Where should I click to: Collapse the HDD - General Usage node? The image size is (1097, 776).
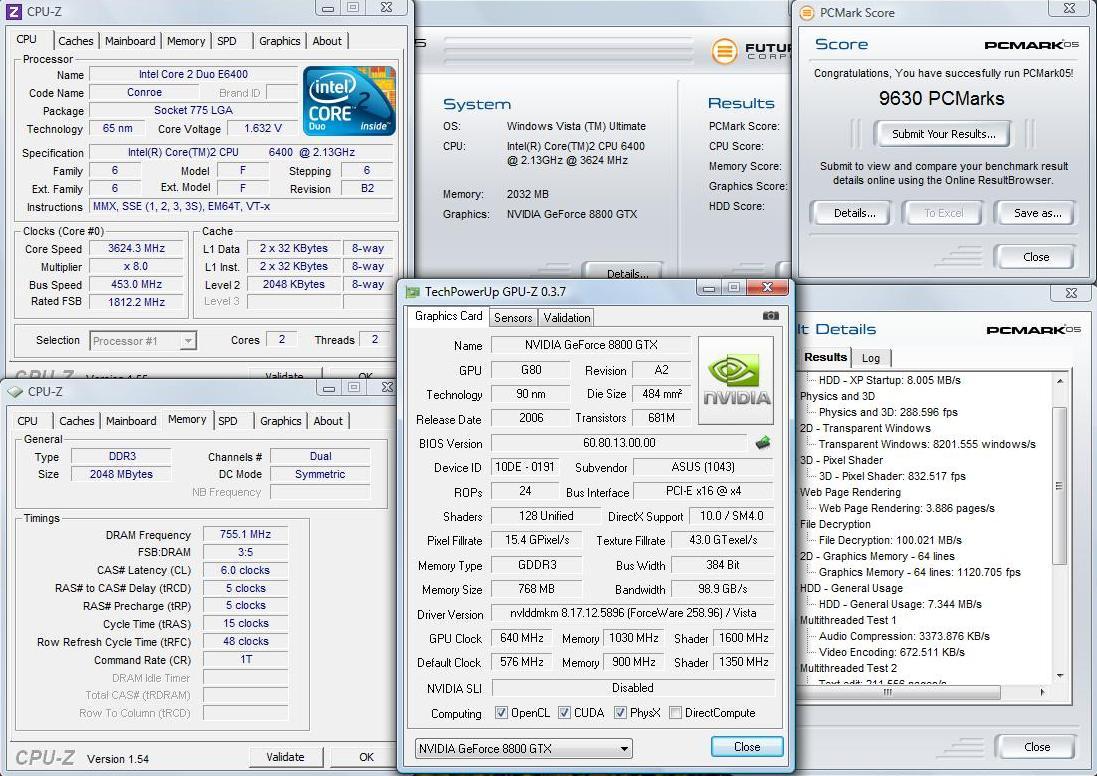[x=851, y=588]
